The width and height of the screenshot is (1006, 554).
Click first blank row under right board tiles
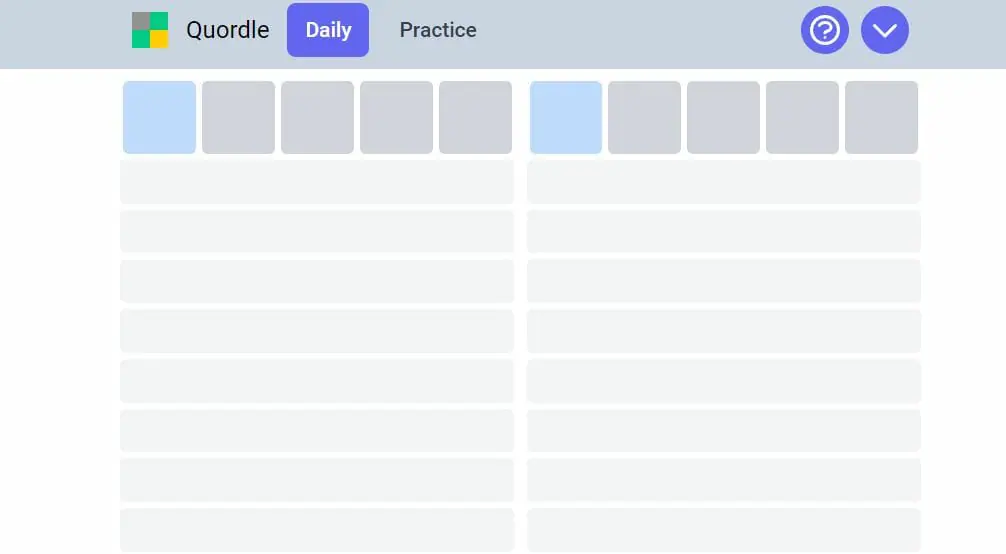point(723,182)
